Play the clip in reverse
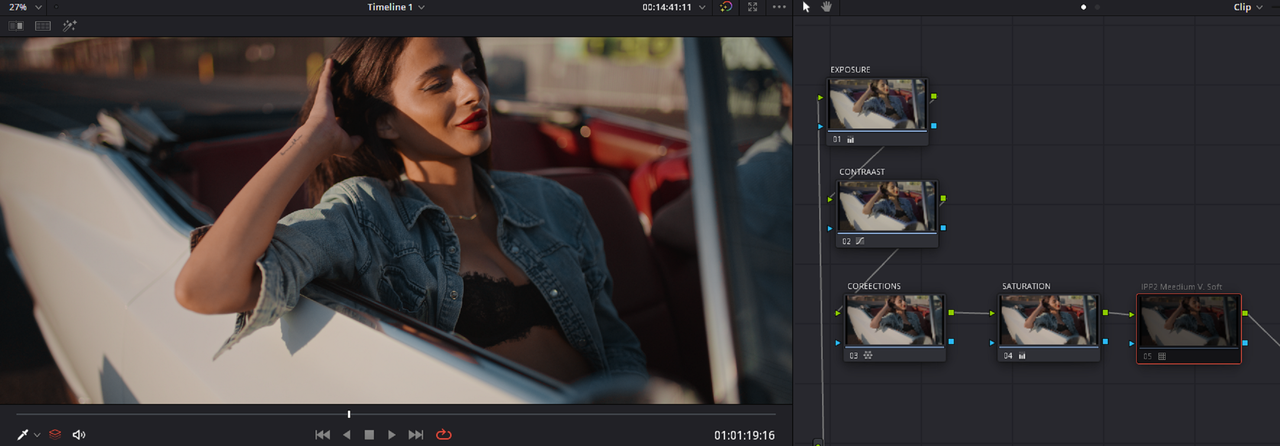Screen dimensions: 1280x446 (x=347, y=435)
